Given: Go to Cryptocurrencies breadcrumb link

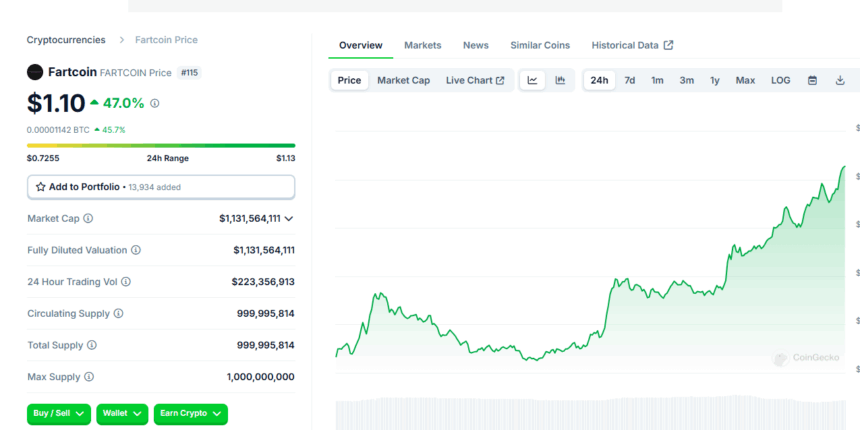Looking at the screenshot, I should click(x=66, y=40).
